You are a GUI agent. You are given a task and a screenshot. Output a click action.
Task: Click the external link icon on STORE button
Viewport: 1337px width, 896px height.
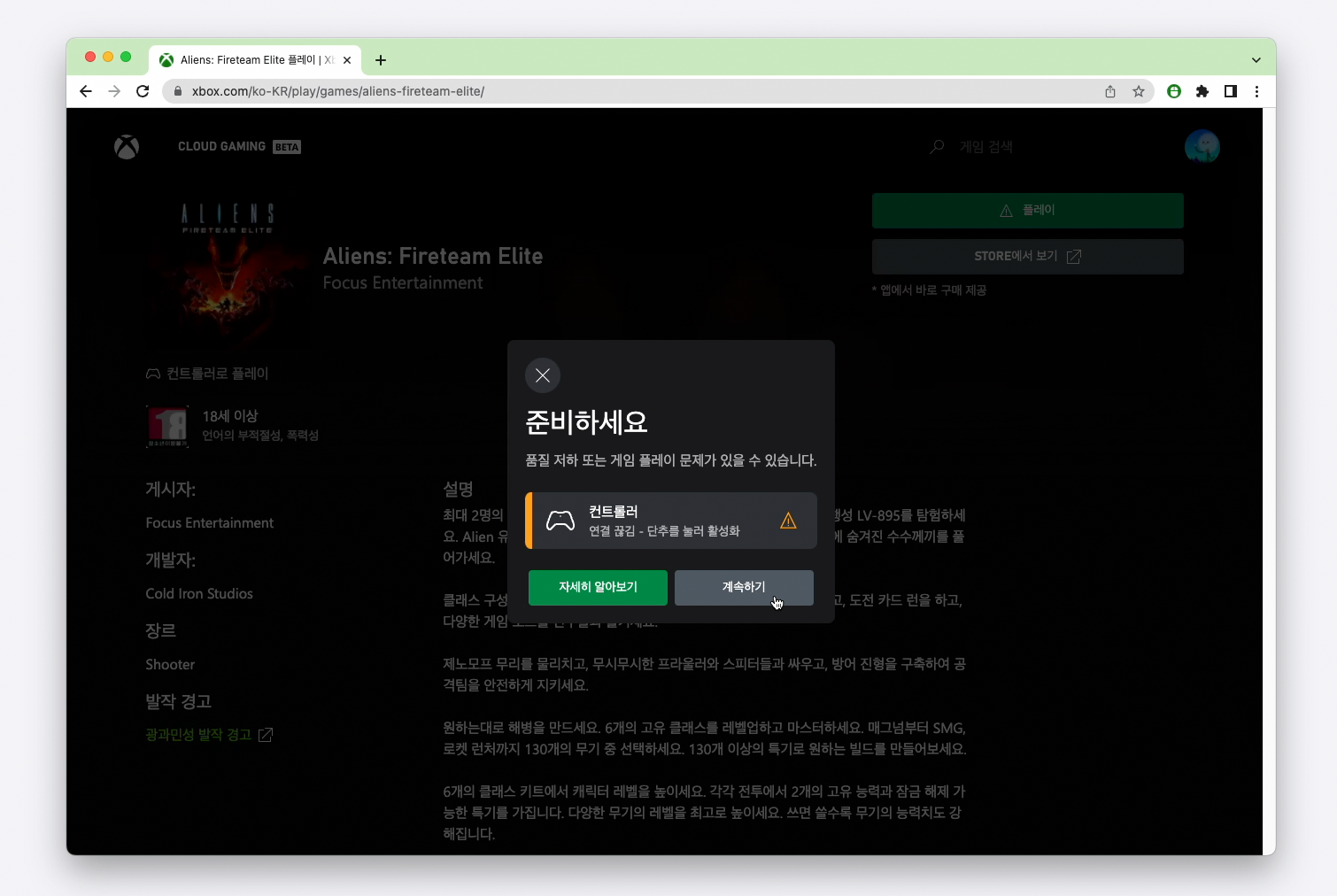coord(1074,257)
